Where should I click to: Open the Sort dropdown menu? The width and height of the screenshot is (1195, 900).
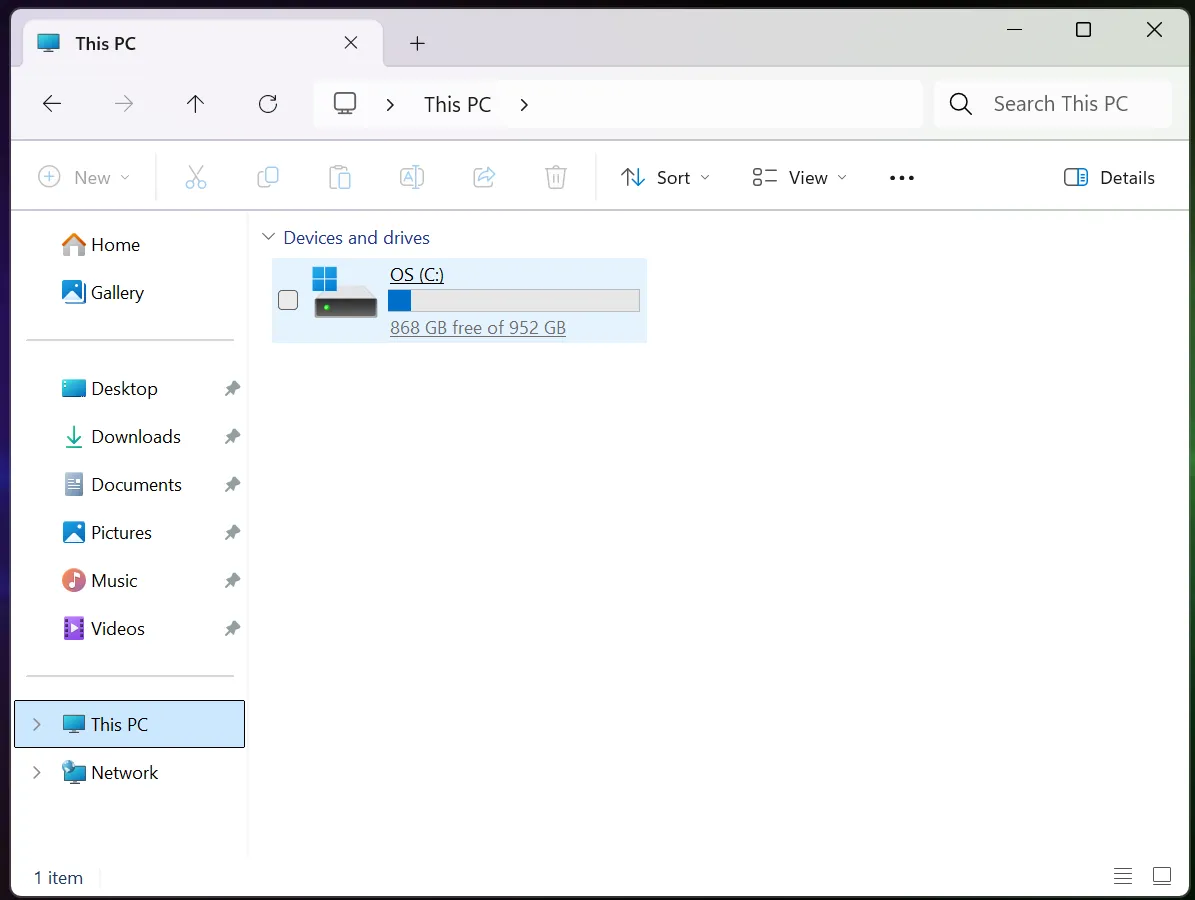click(x=665, y=178)
